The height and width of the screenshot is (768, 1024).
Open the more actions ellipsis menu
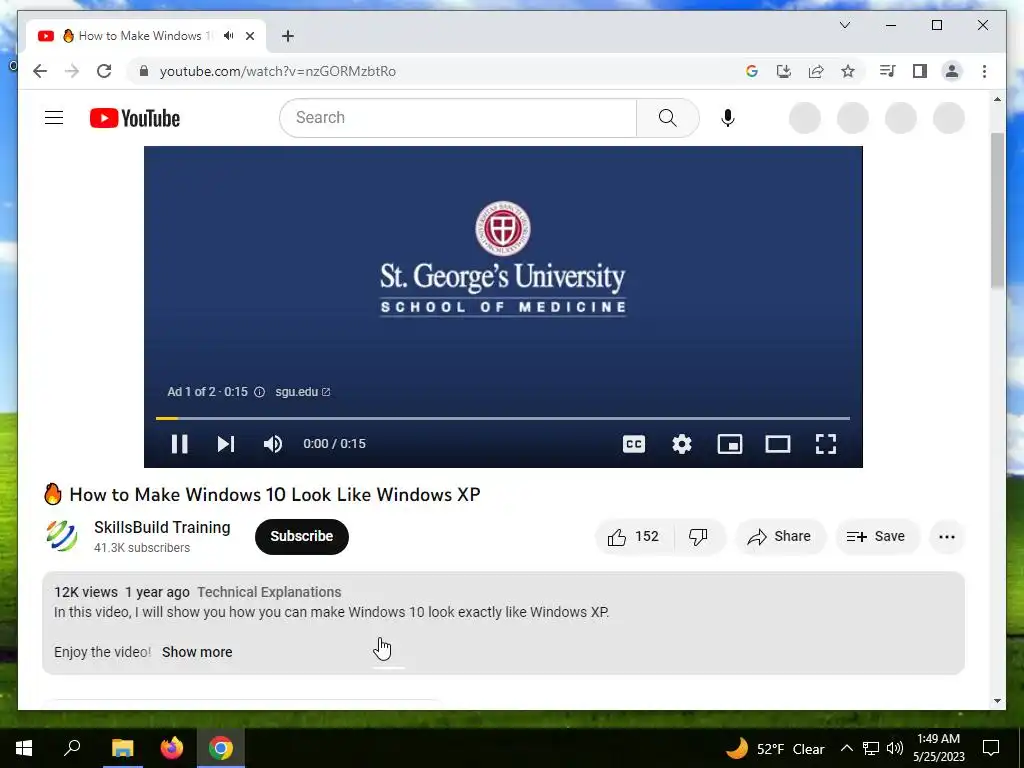coord(947,537)
